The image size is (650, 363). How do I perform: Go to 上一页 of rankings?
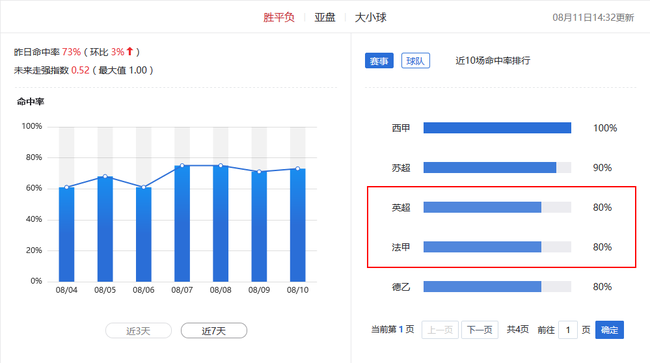440,330
